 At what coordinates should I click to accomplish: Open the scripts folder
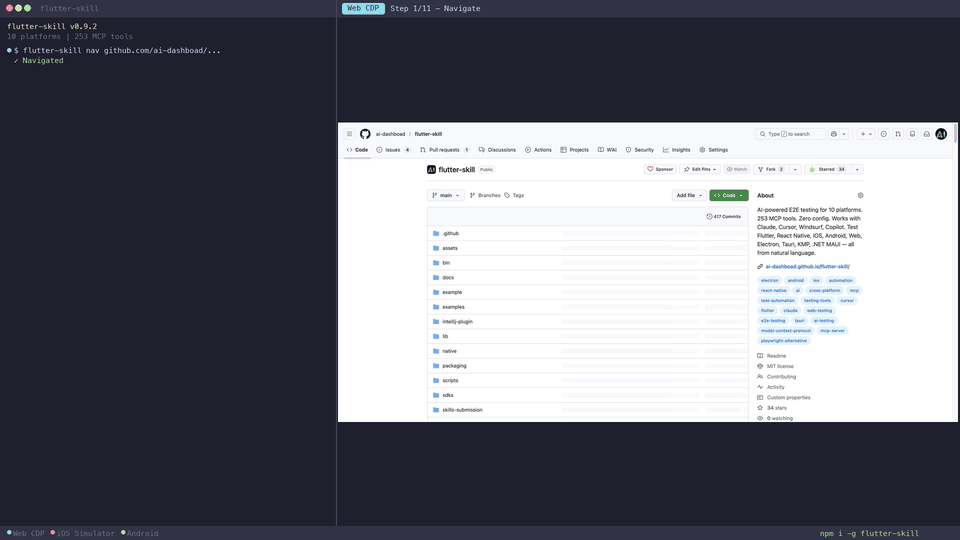click(450, 380)
